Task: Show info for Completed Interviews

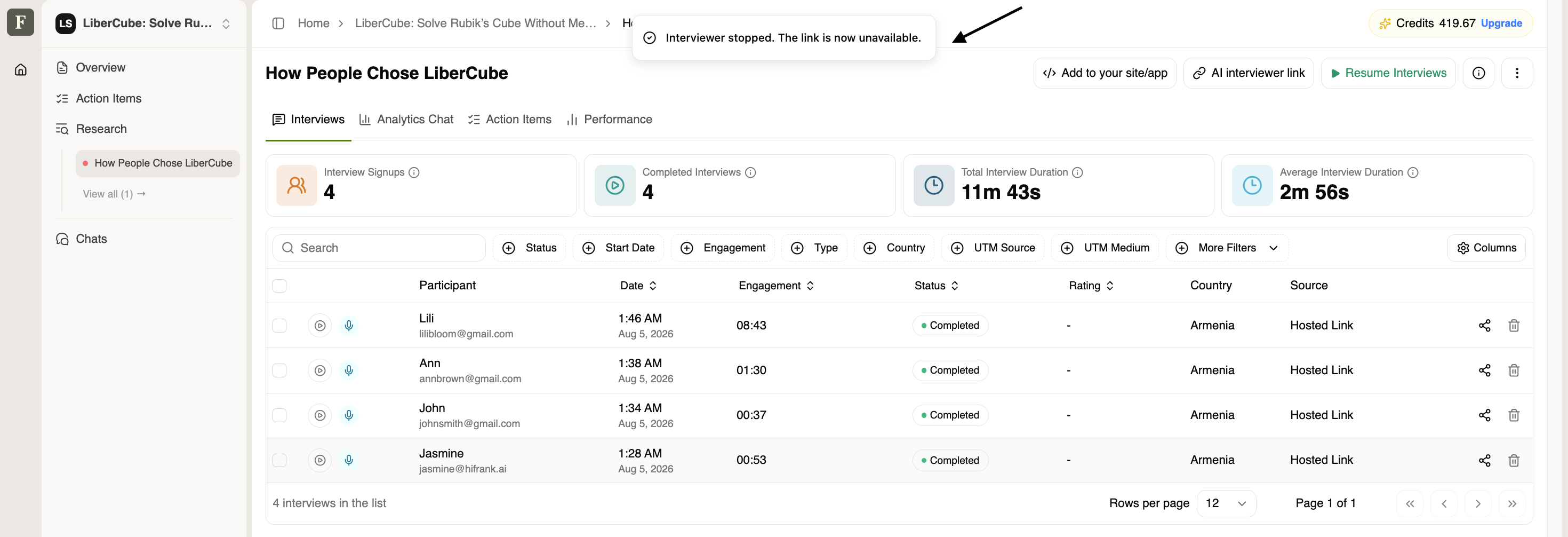Action: 750,172
